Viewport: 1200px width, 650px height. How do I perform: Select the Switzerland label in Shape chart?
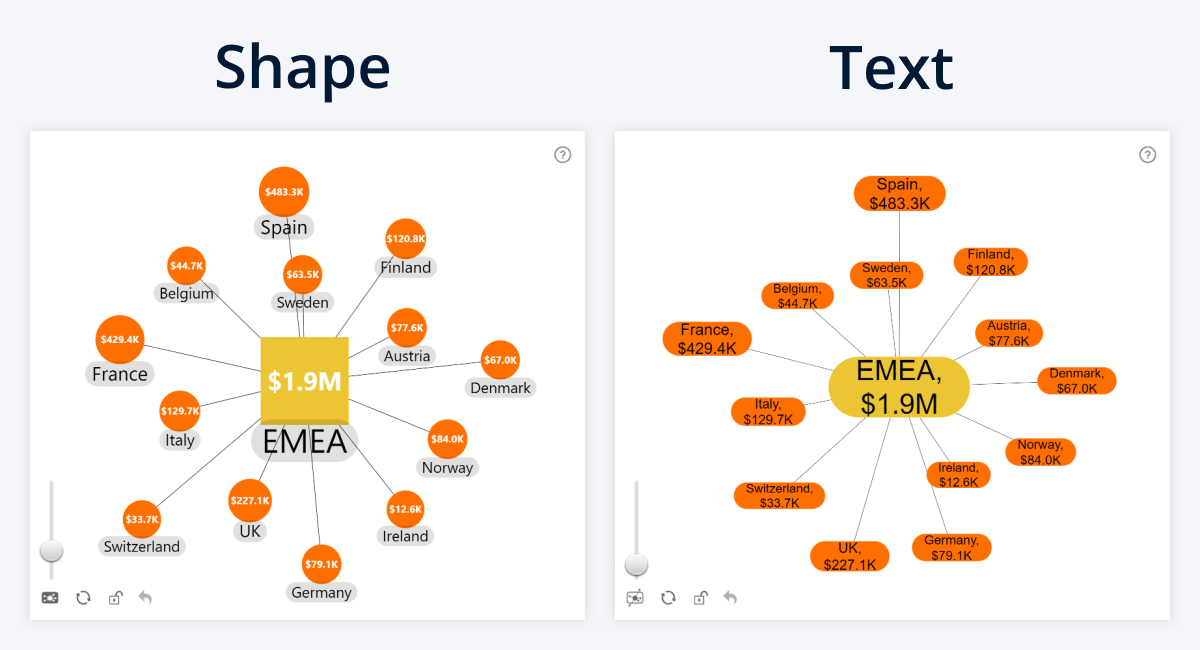[x=142, y=546]
